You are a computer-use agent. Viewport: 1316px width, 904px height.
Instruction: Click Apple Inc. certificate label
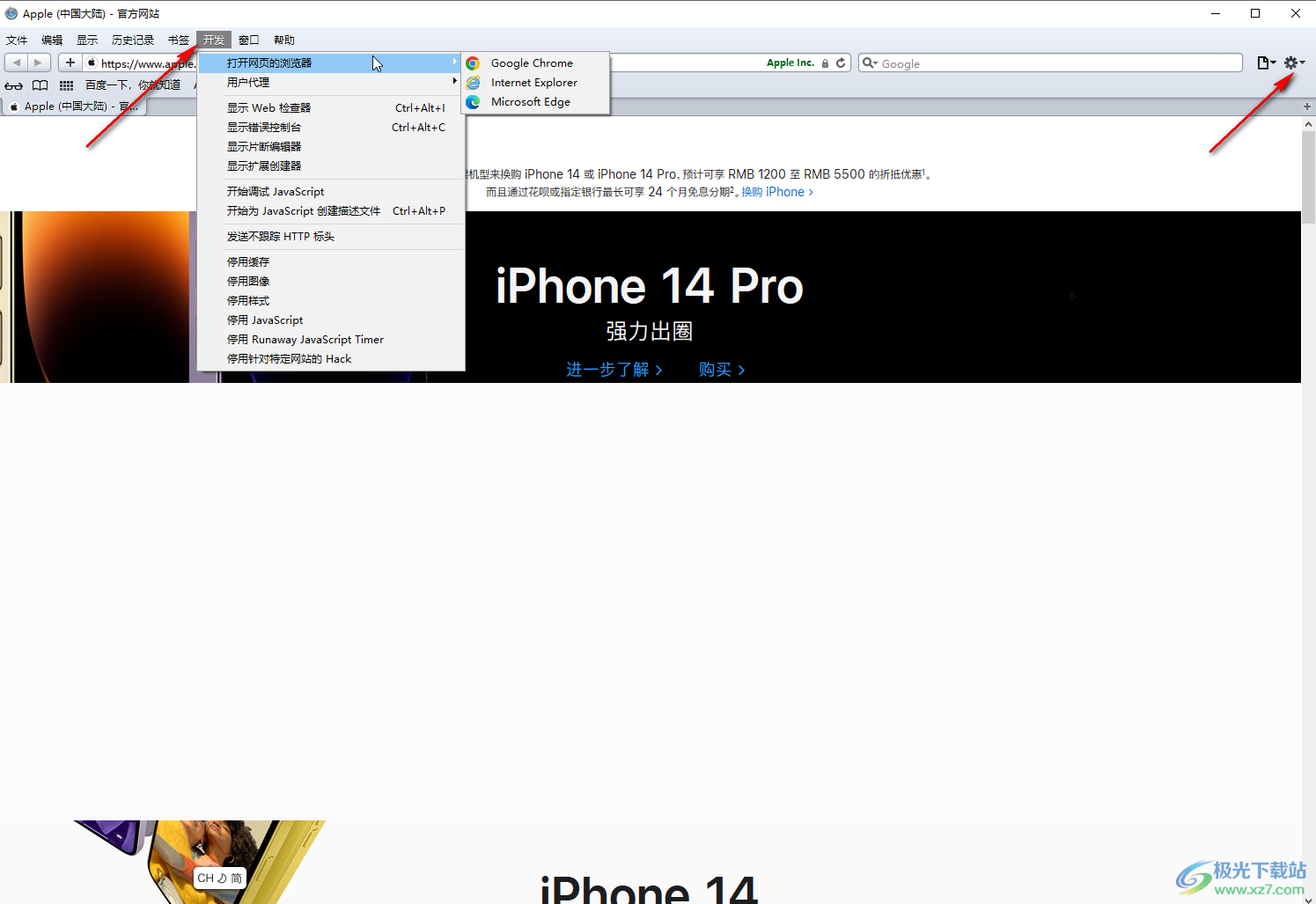[790, 63]
